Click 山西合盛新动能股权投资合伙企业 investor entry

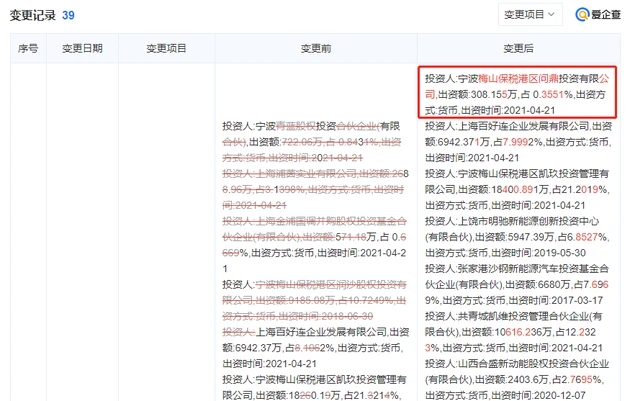coord(517,379)
